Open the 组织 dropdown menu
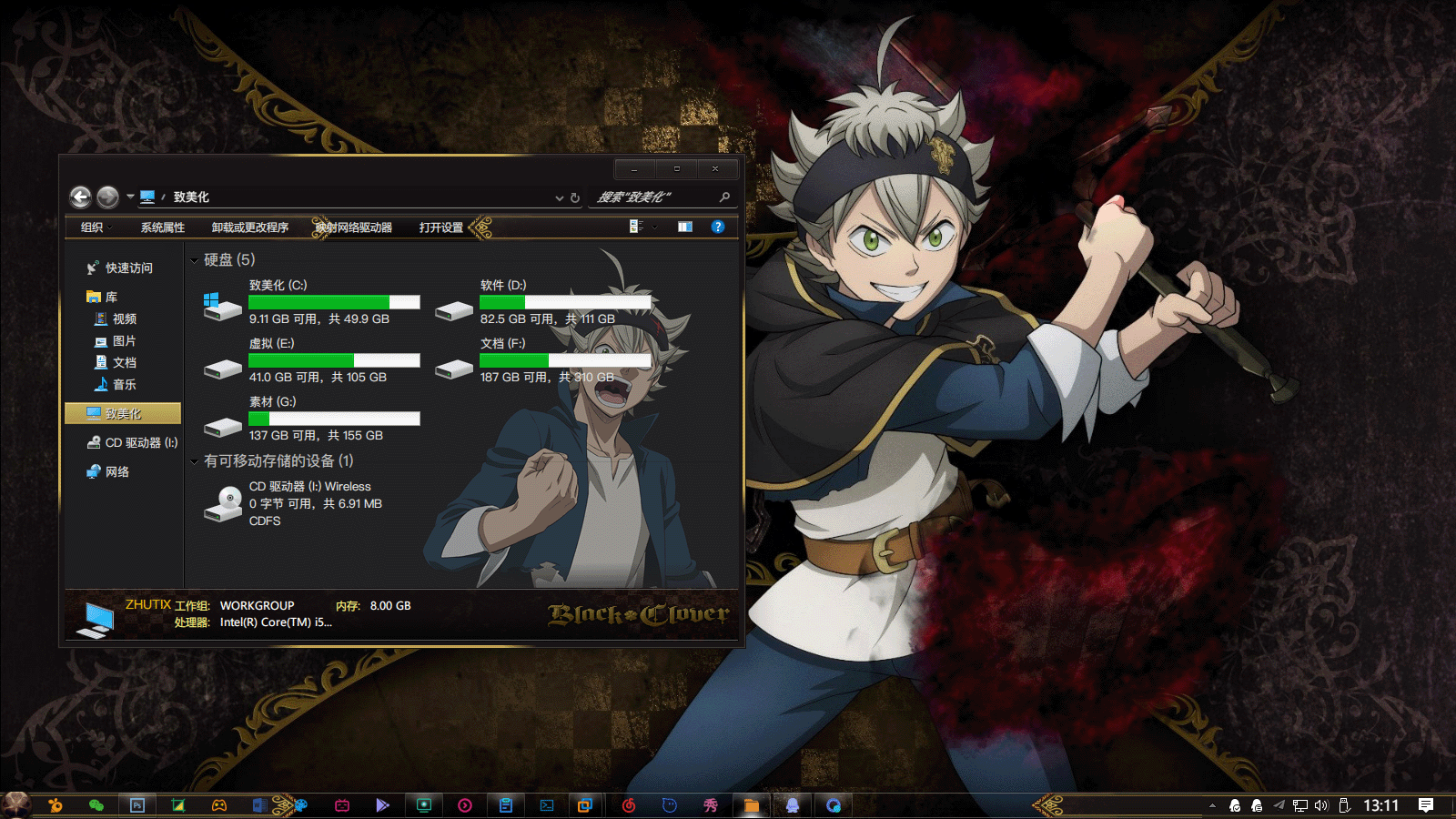This screenshot has height=819, width=1456. tap(96, 227)
